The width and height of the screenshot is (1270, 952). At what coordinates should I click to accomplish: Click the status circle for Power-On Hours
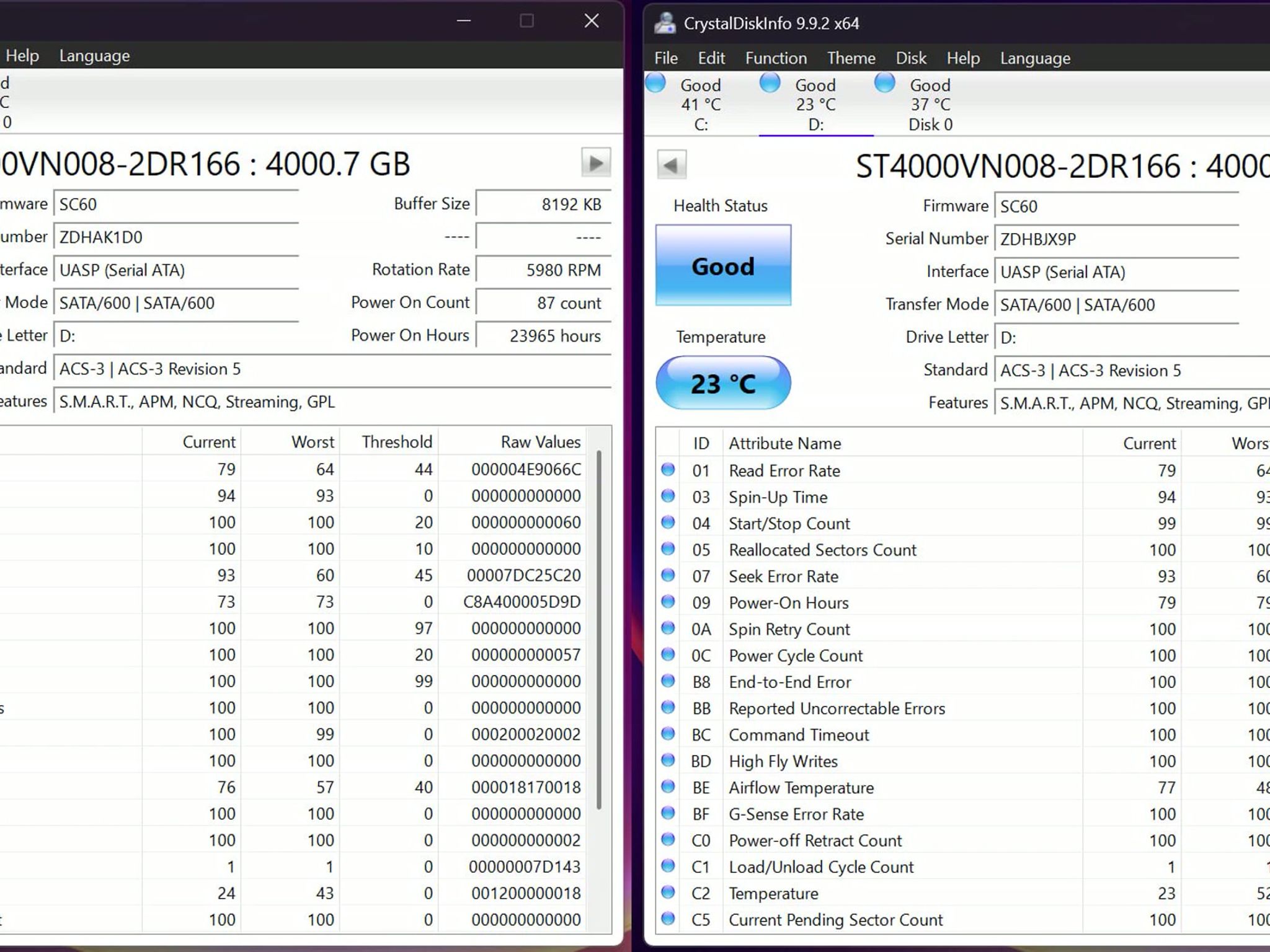[x=668, y=602]
